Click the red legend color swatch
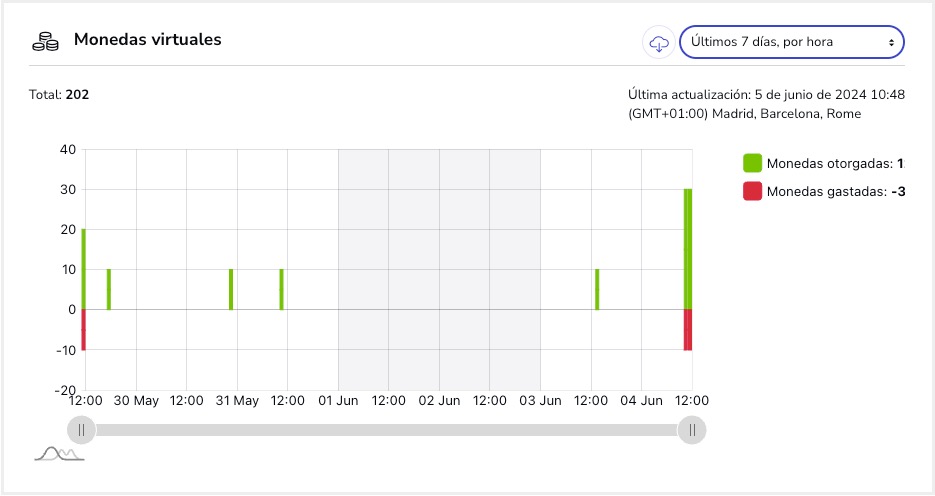This screenshot has width=935, height=496. pyautogui.click(x=752, y=192)
